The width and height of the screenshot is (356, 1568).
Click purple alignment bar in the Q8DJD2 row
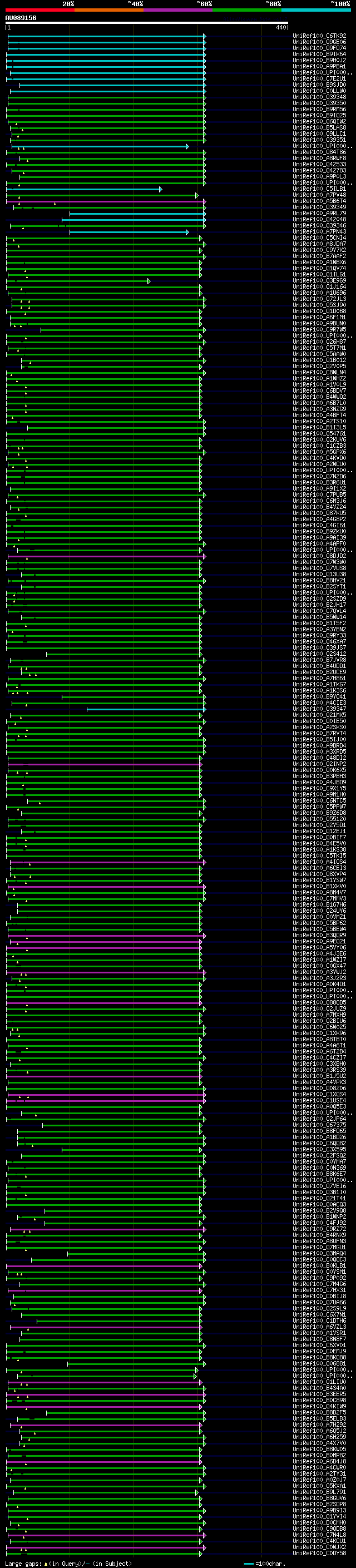click(106, 556)
